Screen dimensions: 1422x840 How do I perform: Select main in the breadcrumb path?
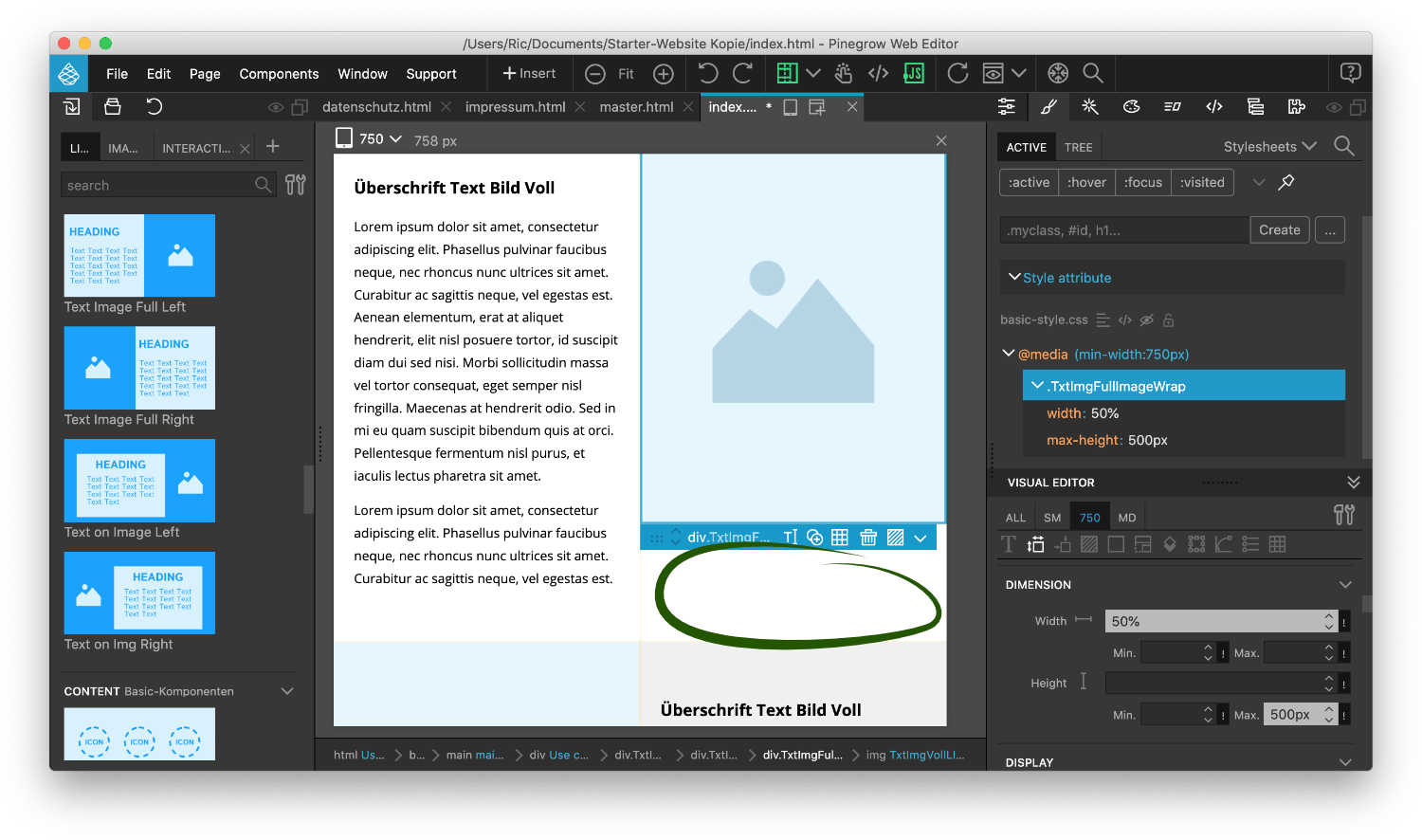coord(475,755)
